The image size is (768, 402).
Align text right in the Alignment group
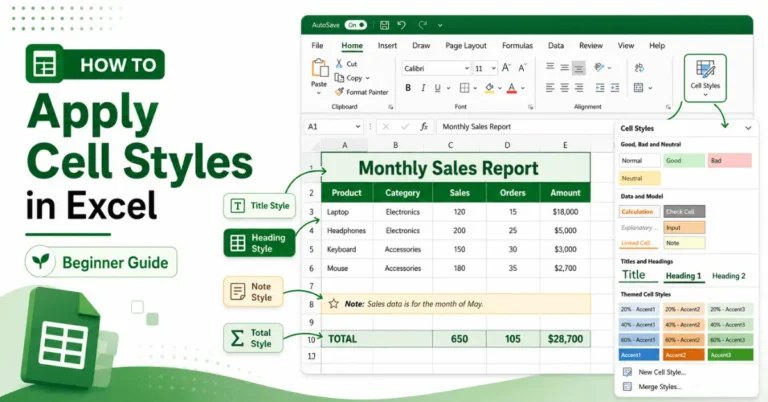579,88
